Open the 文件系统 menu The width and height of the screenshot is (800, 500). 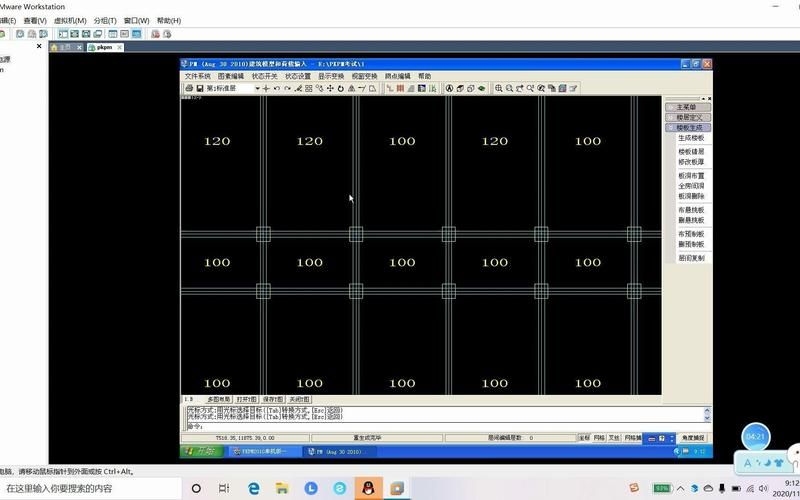point(197,76)
